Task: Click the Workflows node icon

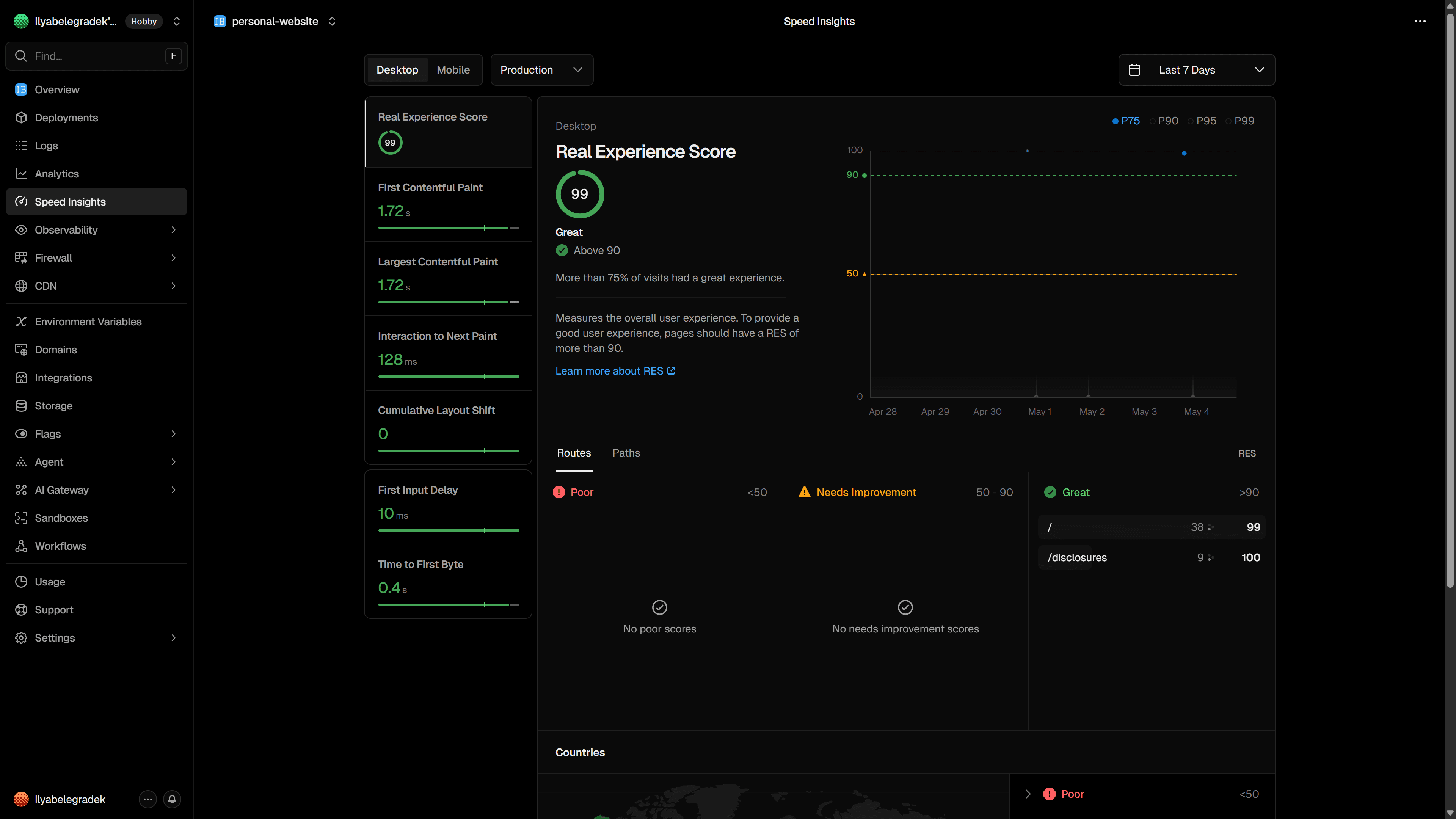Action: click(21, 546)
